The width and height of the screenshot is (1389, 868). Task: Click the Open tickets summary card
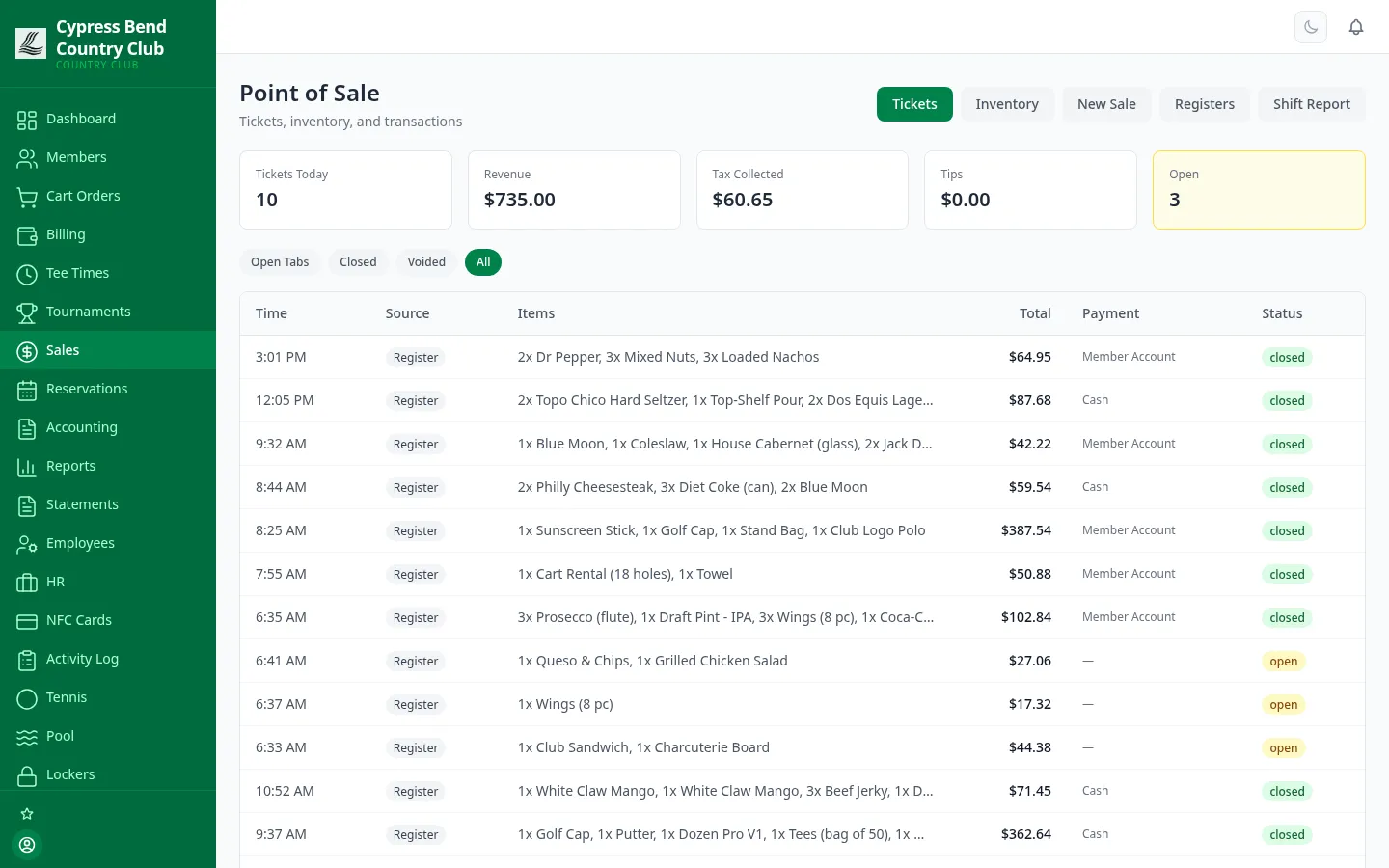pyautogui.click(x=1259, y=190)
